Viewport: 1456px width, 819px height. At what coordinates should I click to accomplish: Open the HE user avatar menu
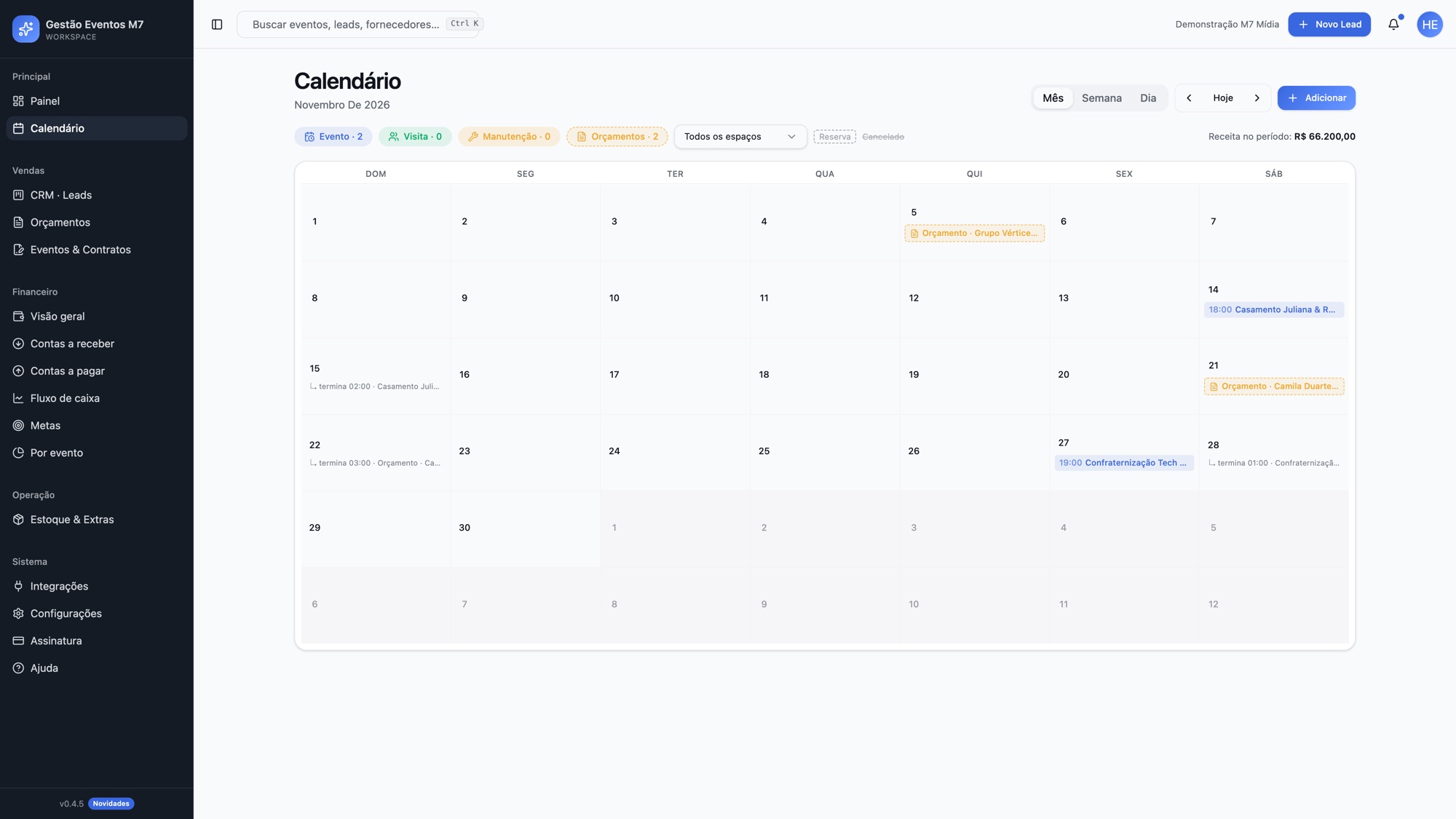(x=1430, y=25)
